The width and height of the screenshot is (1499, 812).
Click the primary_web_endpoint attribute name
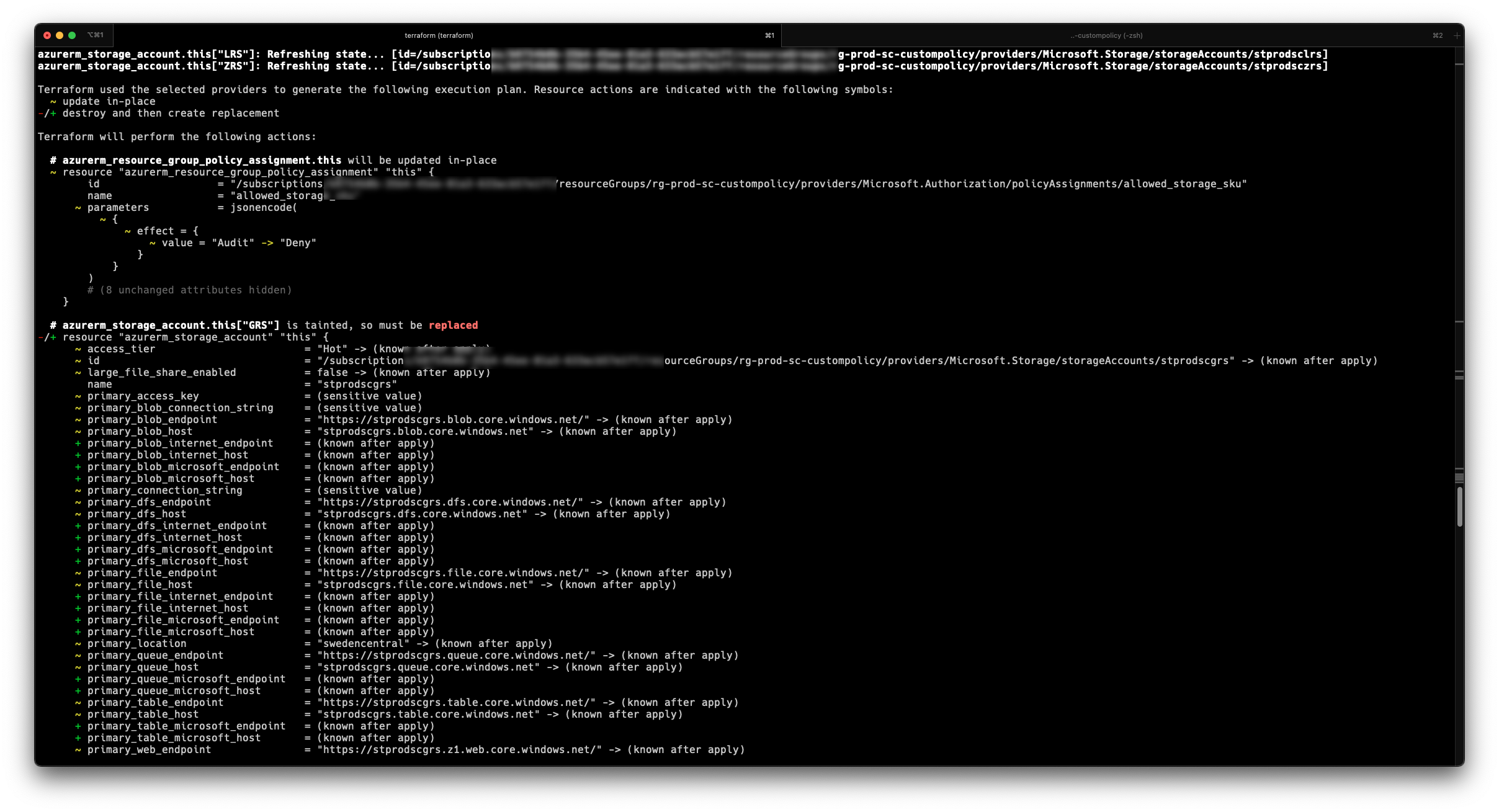pyautogui.click(x=149, y=750)
